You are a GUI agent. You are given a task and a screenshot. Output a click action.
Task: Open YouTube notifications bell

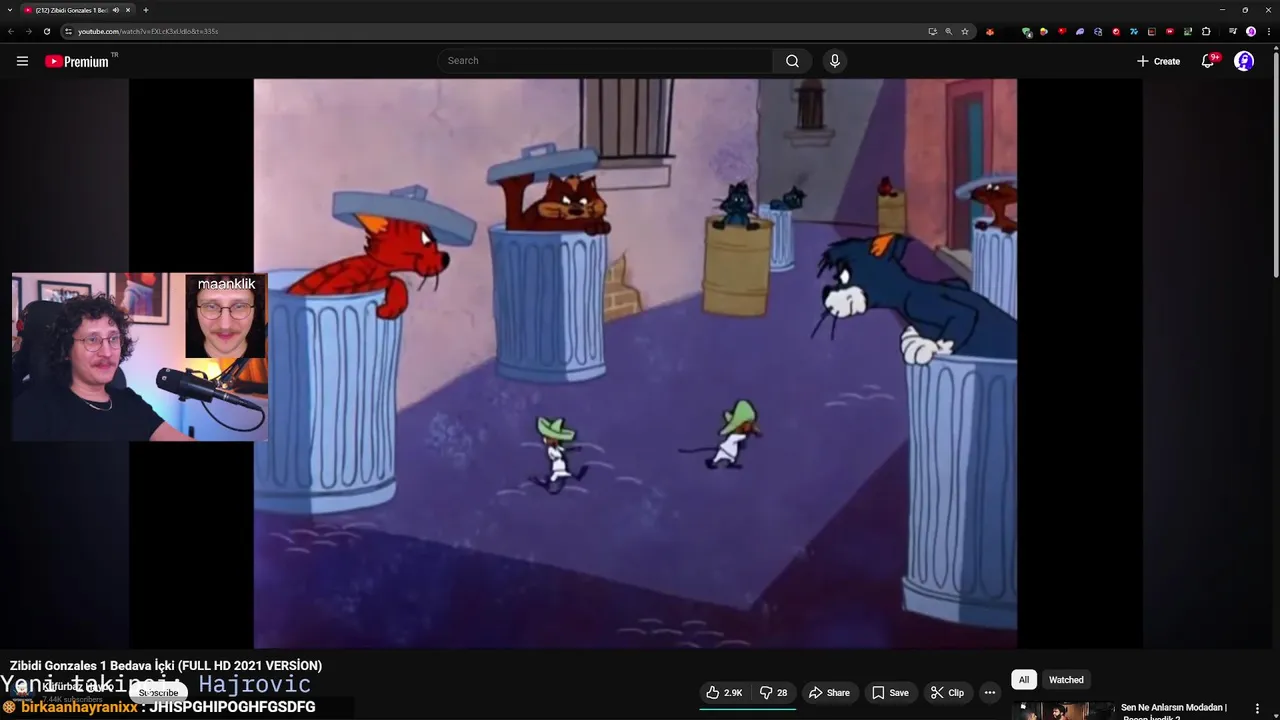(1208, 61)
